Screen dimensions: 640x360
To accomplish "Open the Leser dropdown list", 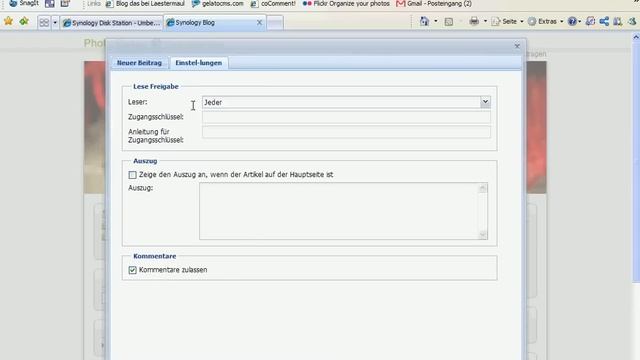I will tap(485, 102).
